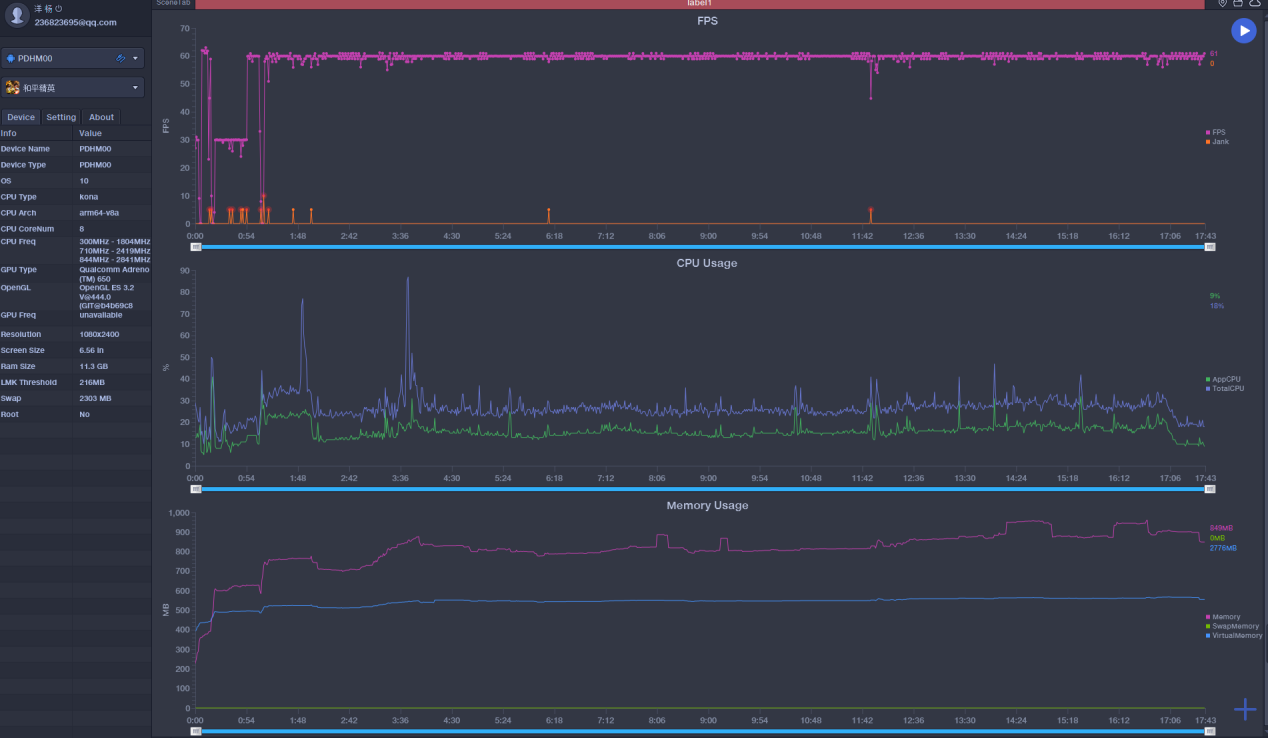Click the user avatar picture
This screenshot has width=1268, height=738.
[x=17, y=14]
